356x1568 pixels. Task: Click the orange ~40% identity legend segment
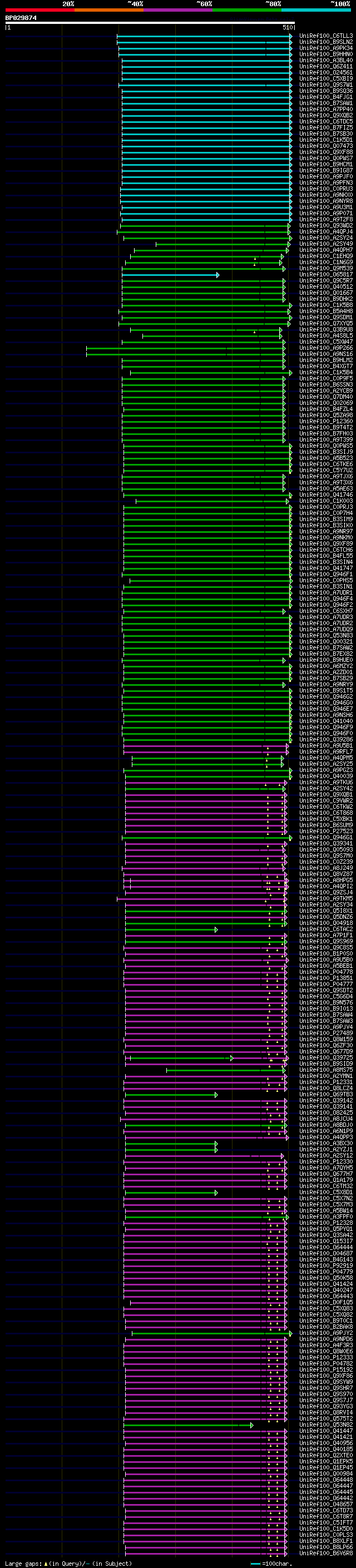point(109,10)
